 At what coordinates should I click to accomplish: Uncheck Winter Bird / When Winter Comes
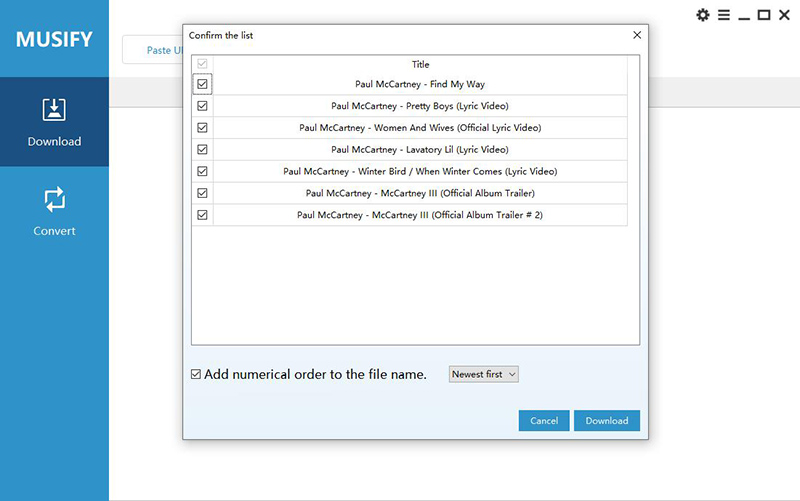[x=202, y=171]
